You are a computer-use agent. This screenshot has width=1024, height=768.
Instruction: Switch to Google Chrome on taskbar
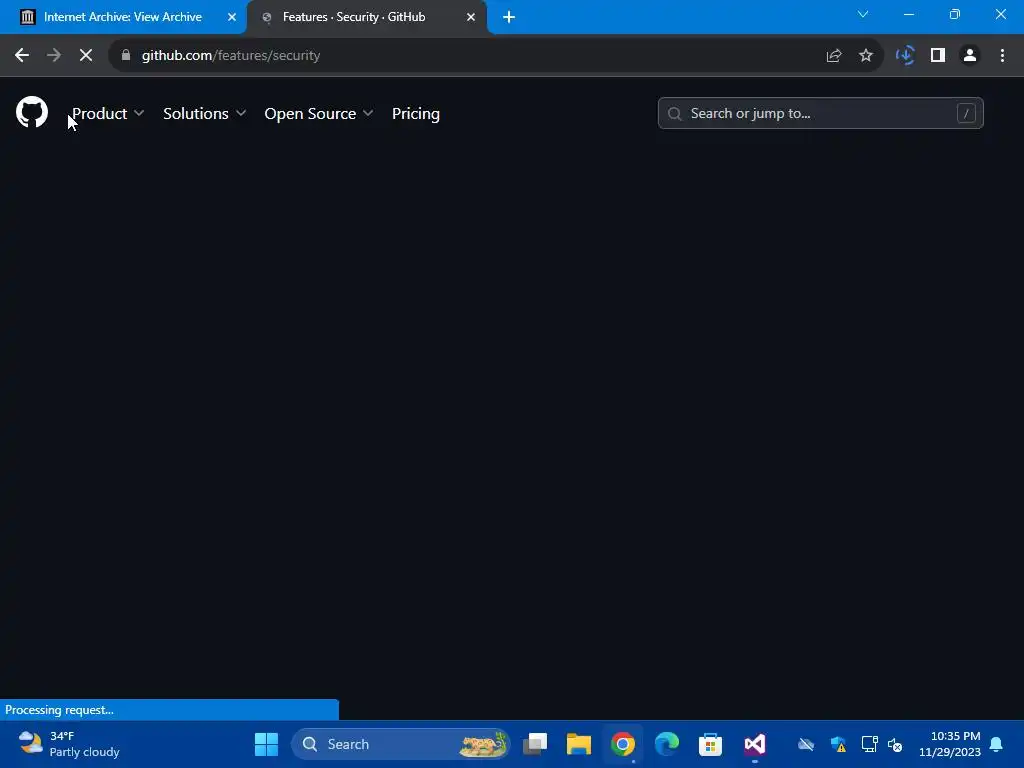(x=623, y=744)
